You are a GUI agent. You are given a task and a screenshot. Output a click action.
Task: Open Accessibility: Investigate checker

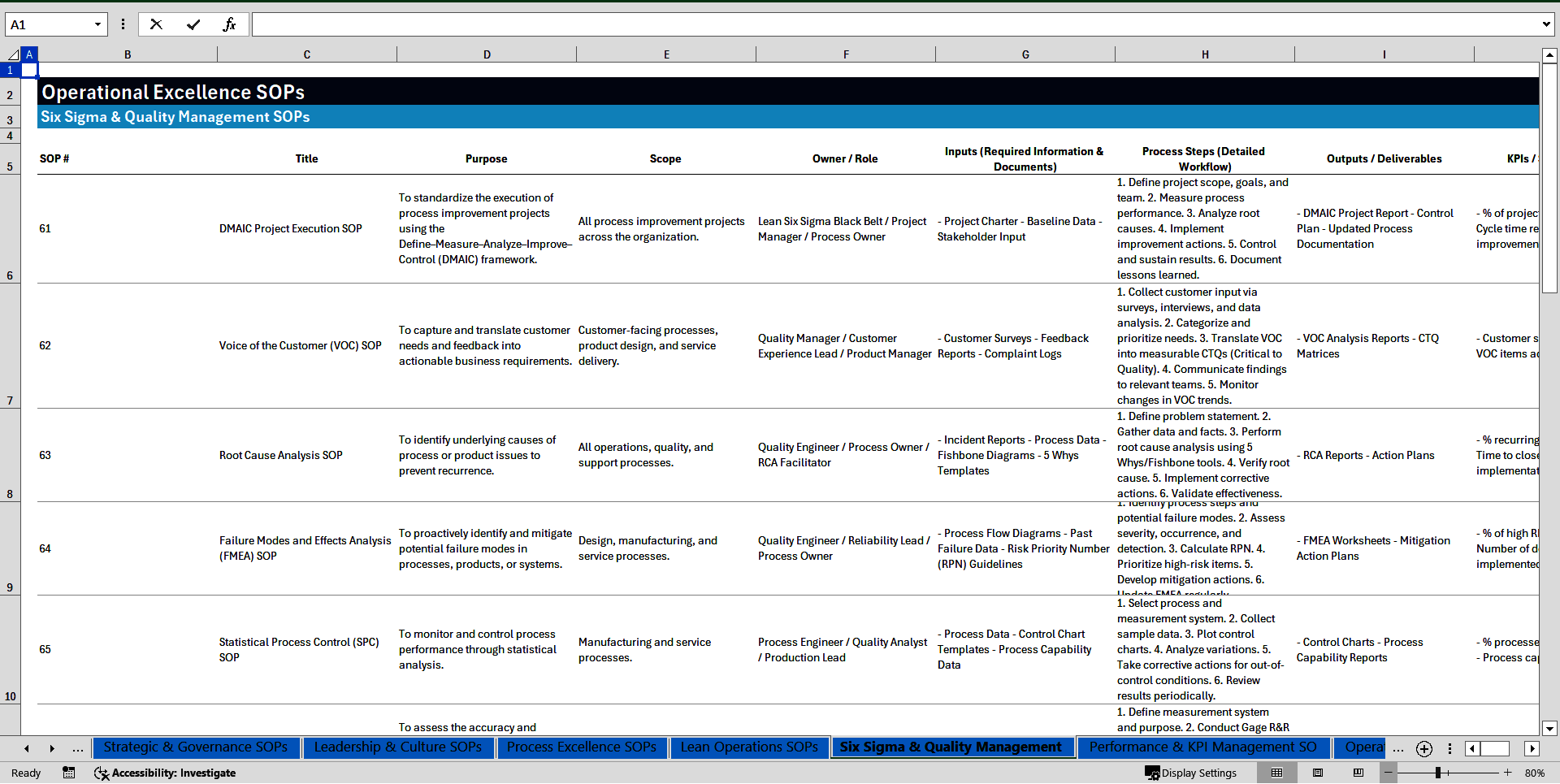(165, 773)
